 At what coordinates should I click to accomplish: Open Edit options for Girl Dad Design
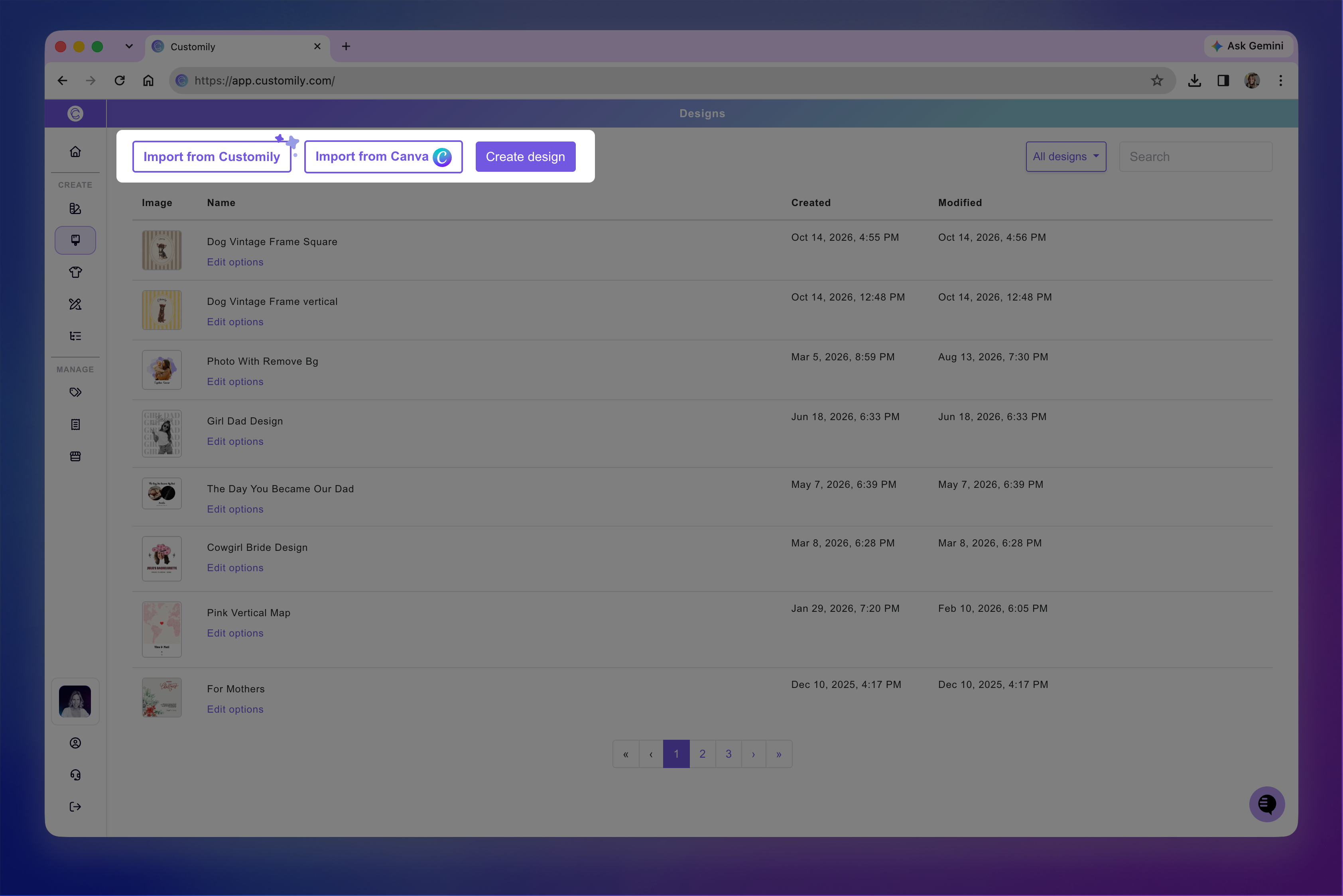click(235, 441)
